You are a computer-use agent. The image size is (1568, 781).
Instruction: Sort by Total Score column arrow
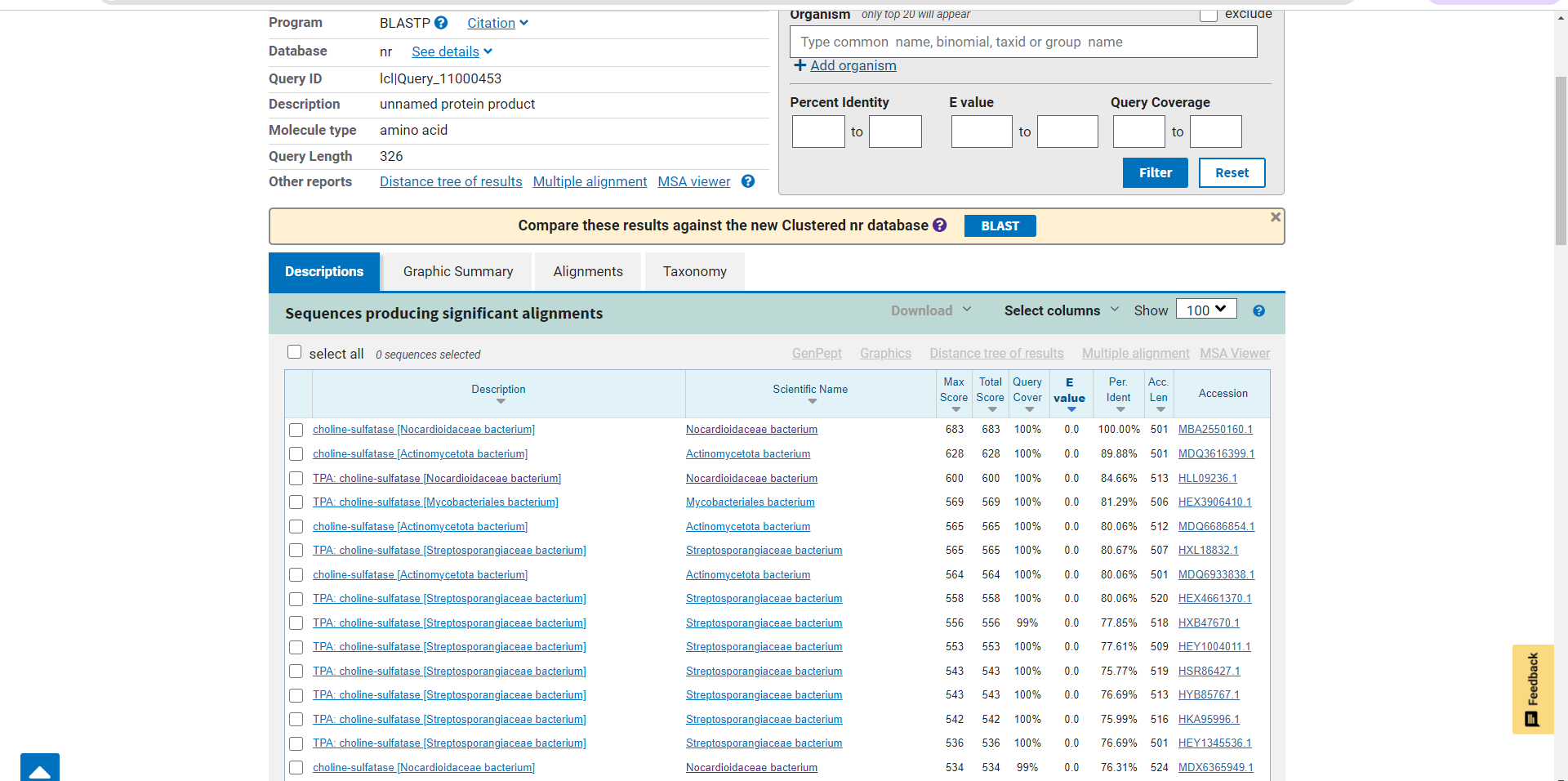[992, 409]
